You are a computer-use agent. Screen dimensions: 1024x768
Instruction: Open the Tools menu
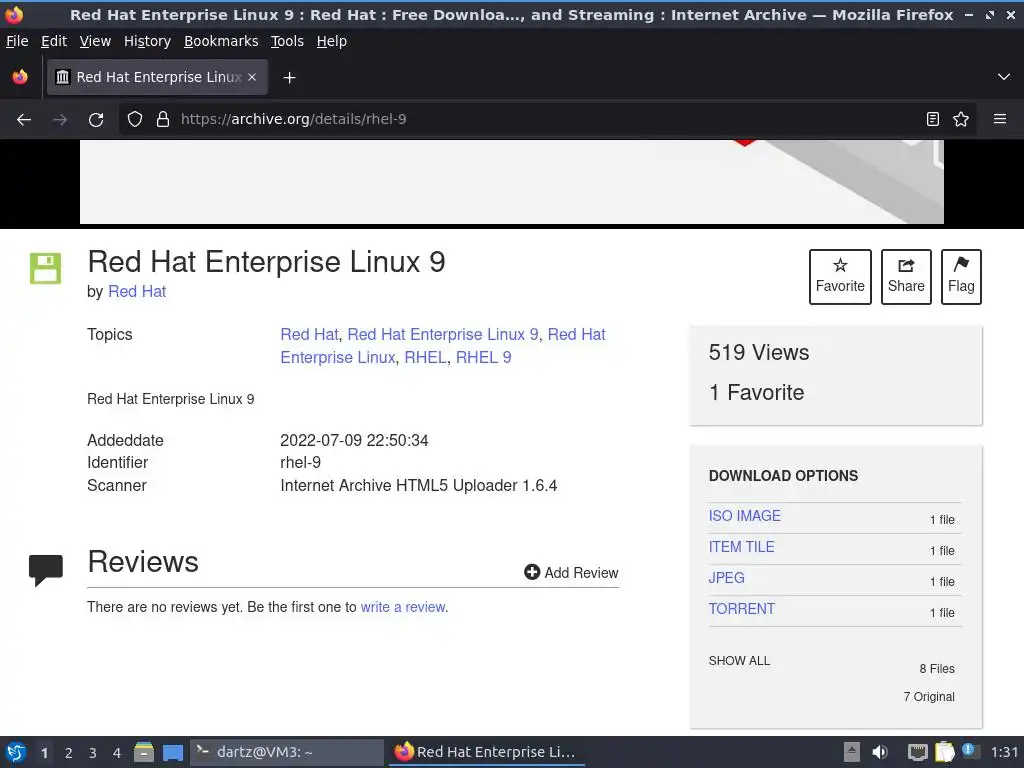pyautogui.click(x=287, y=41)
